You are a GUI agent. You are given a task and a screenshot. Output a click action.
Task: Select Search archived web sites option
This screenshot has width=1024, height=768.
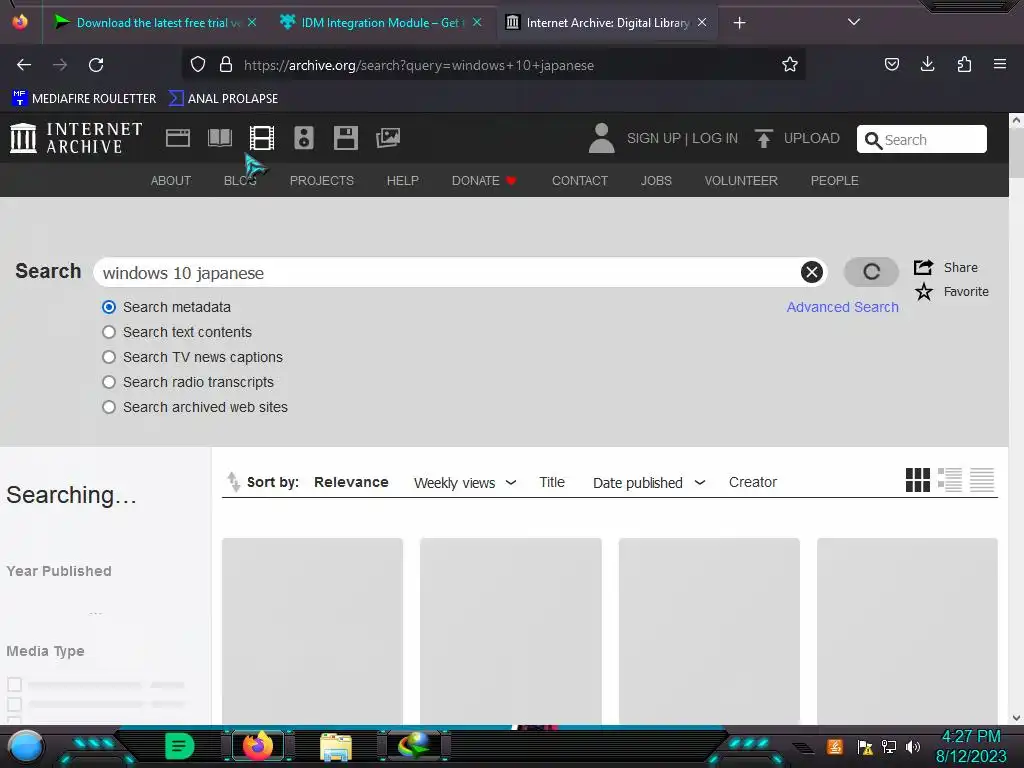pyautogui.click(x=109, y=407)
